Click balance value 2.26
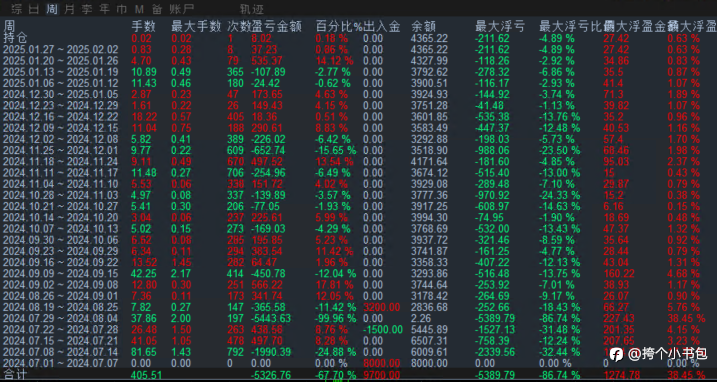The width and height of the screenshot is (717, 382). [420, 318]
